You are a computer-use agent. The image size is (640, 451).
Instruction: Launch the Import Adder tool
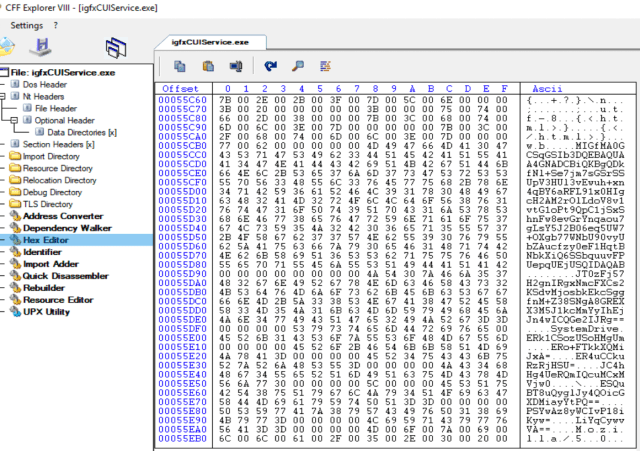click(51, 264)
